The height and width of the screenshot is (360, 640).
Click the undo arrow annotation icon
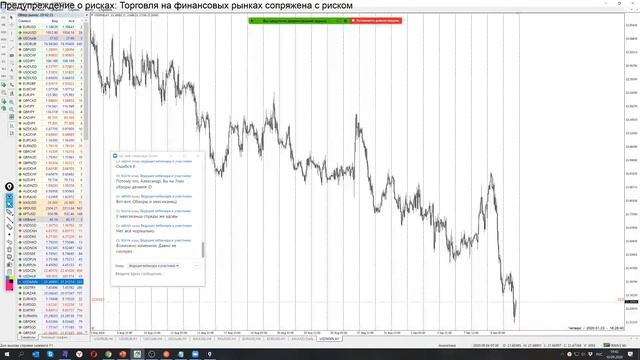tap(9, 242)
